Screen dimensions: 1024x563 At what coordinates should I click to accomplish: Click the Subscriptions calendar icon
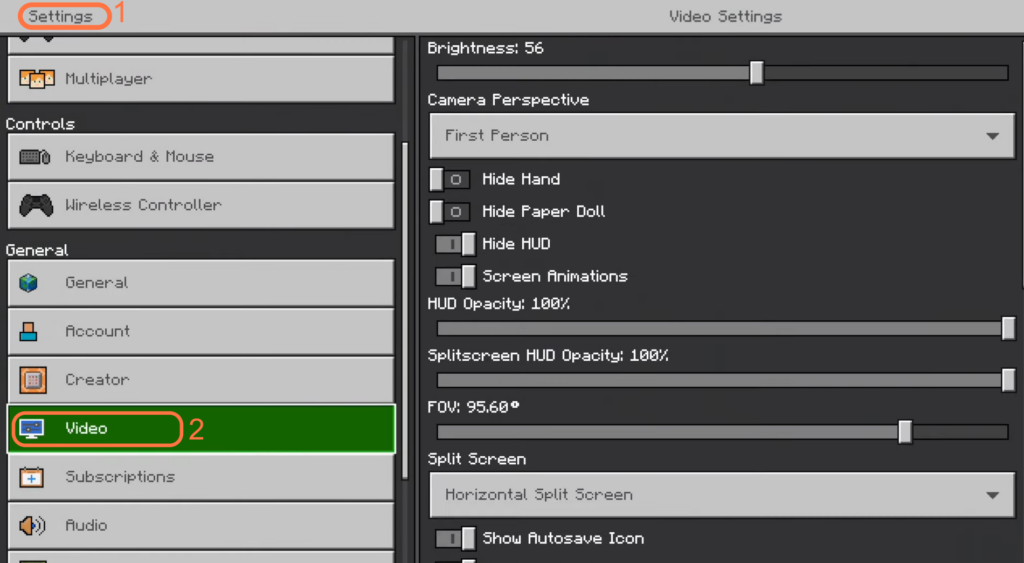(31, 477)
